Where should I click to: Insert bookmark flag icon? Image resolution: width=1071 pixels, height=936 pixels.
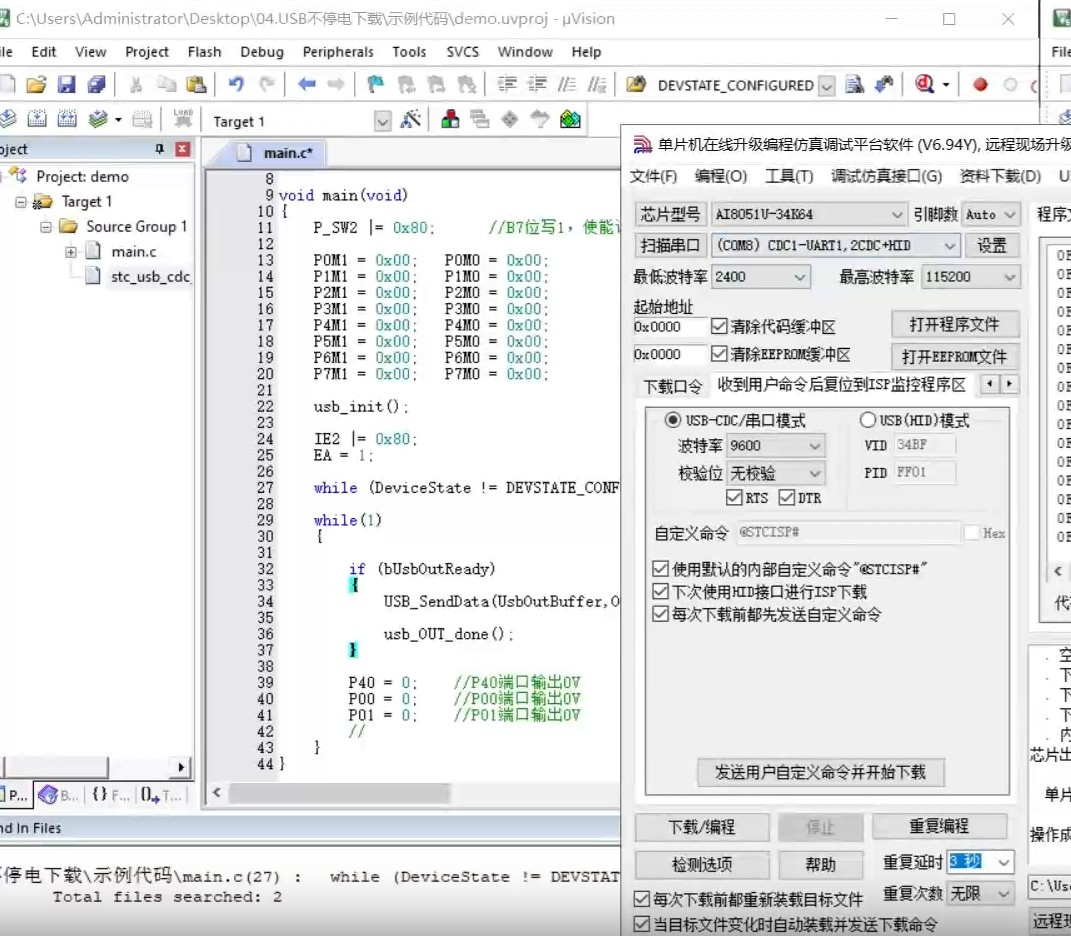point(376,85)
